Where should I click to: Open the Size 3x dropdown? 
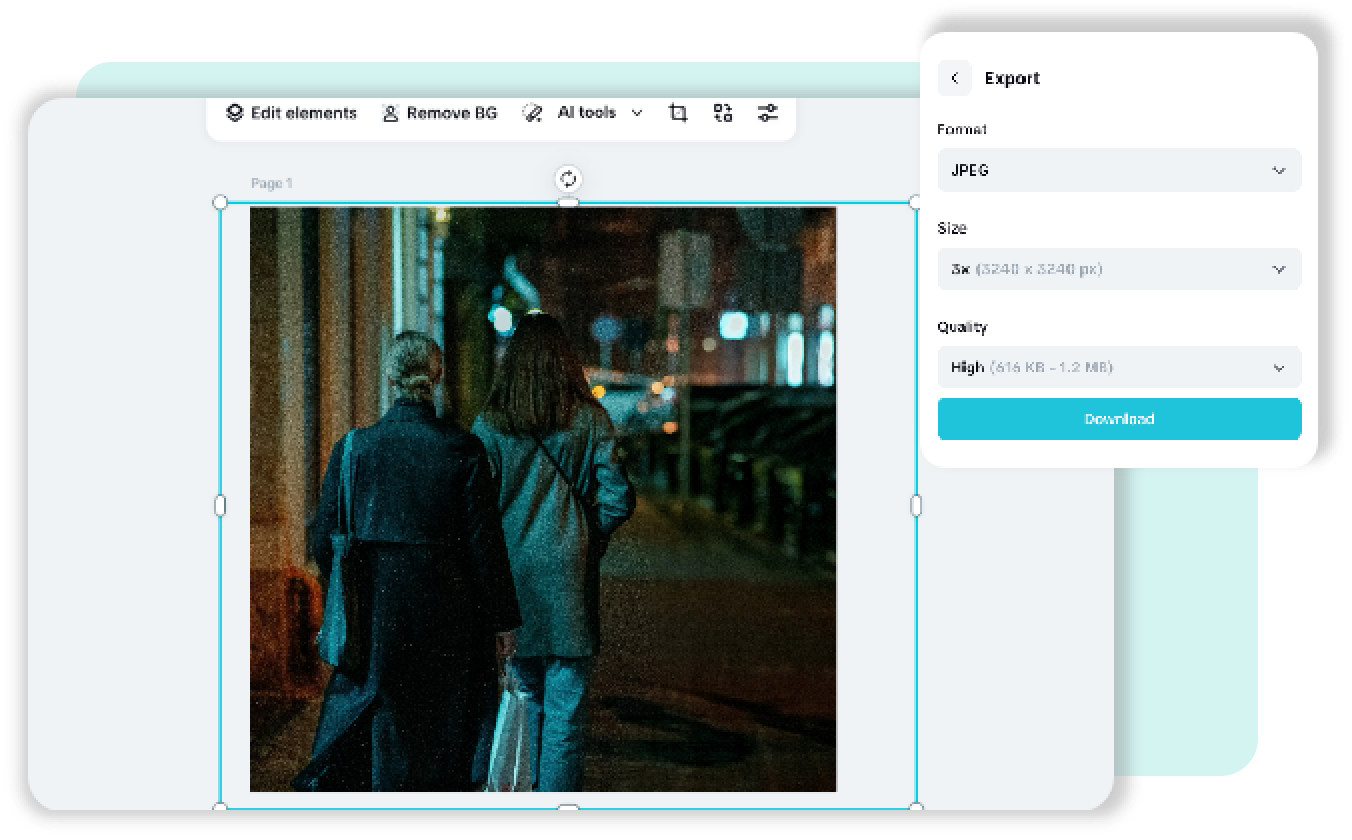click(1119, 269)
